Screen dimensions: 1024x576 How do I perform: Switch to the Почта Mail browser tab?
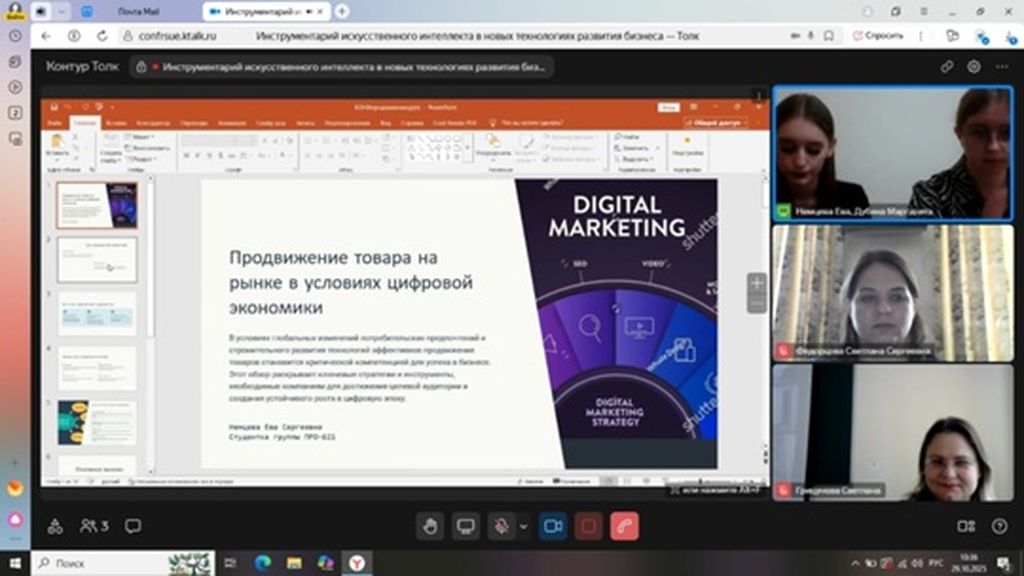coord(142,11)
